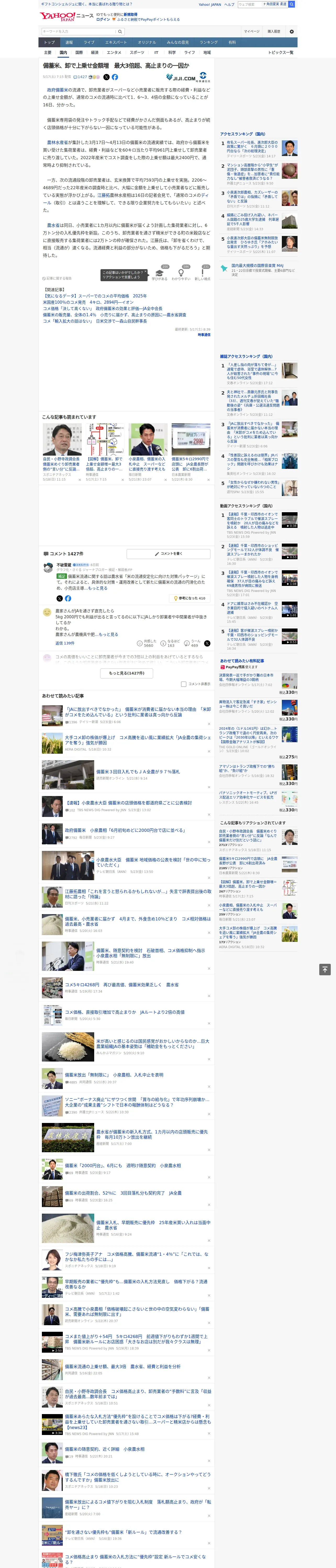Click the うーん 469 reaction face
Viewport: 336px width, 1568px height.
click(x=193, y=643)
